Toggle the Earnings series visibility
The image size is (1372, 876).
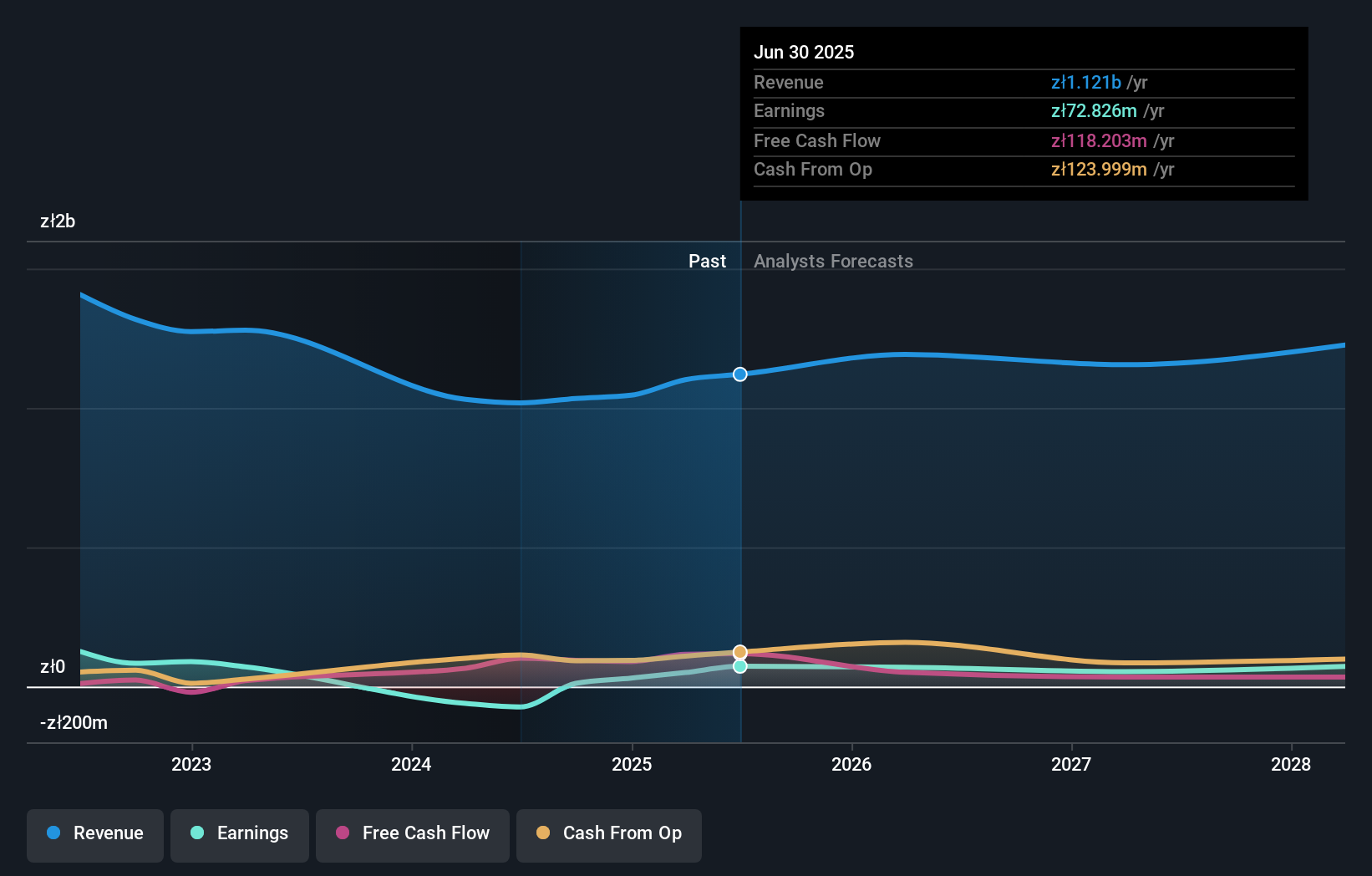(240, 833)
